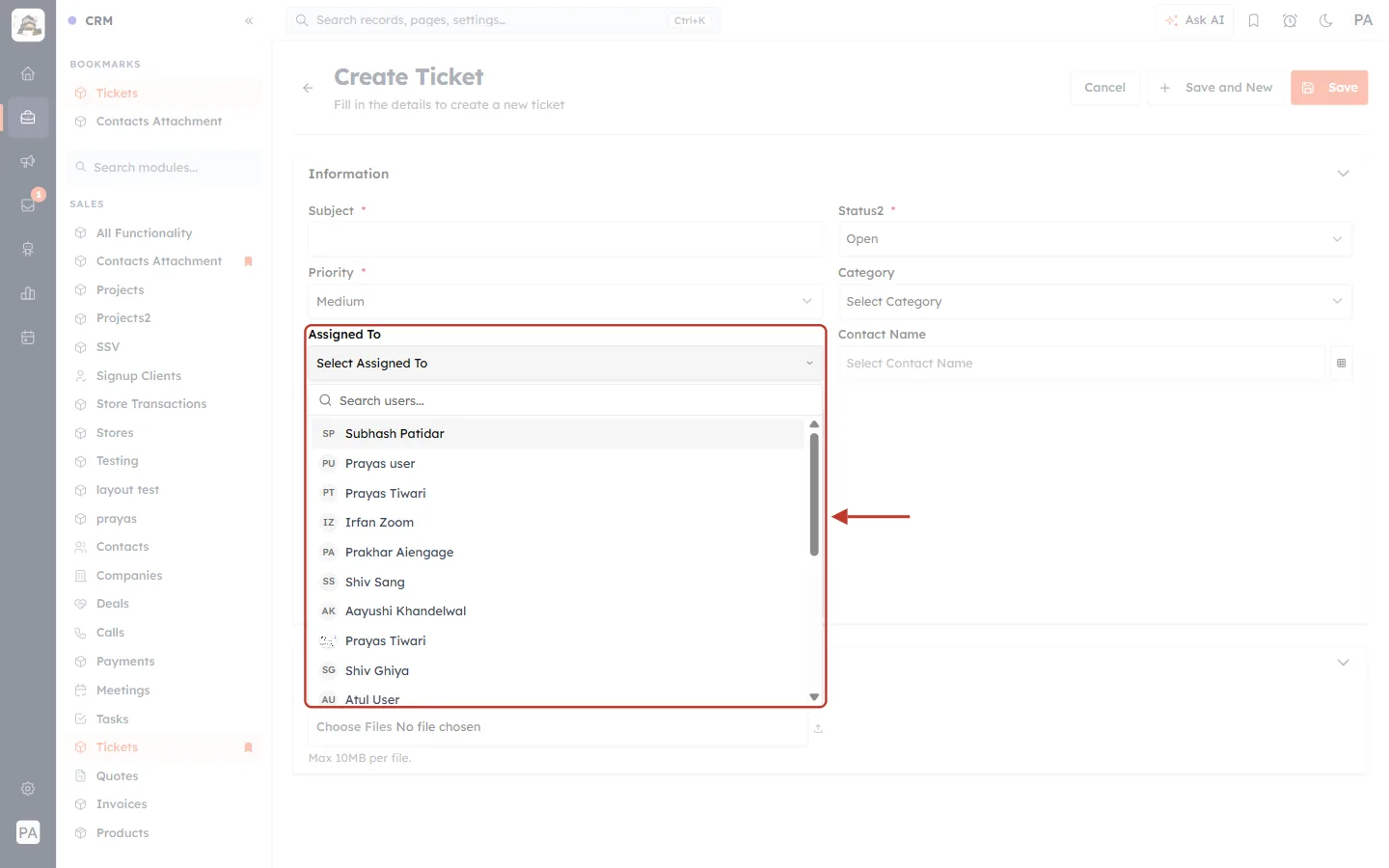Collapse the CRM sidebar with double chevron
This screenshot has height=868, width=1389.
pos(249,20)
